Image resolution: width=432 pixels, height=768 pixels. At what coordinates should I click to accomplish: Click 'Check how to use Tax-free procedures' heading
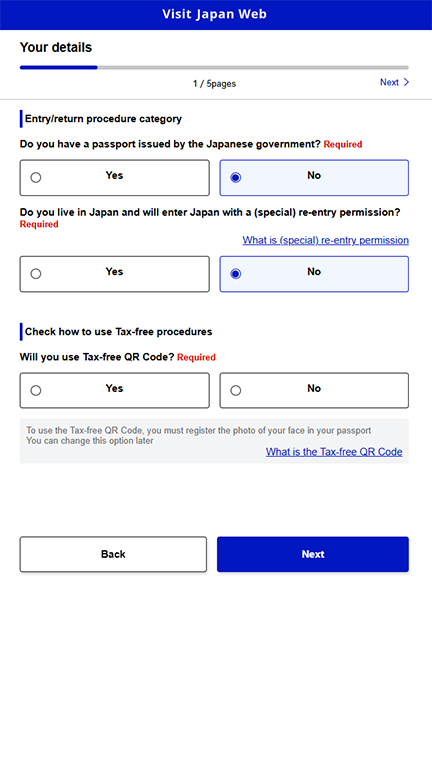coord(119,332)
